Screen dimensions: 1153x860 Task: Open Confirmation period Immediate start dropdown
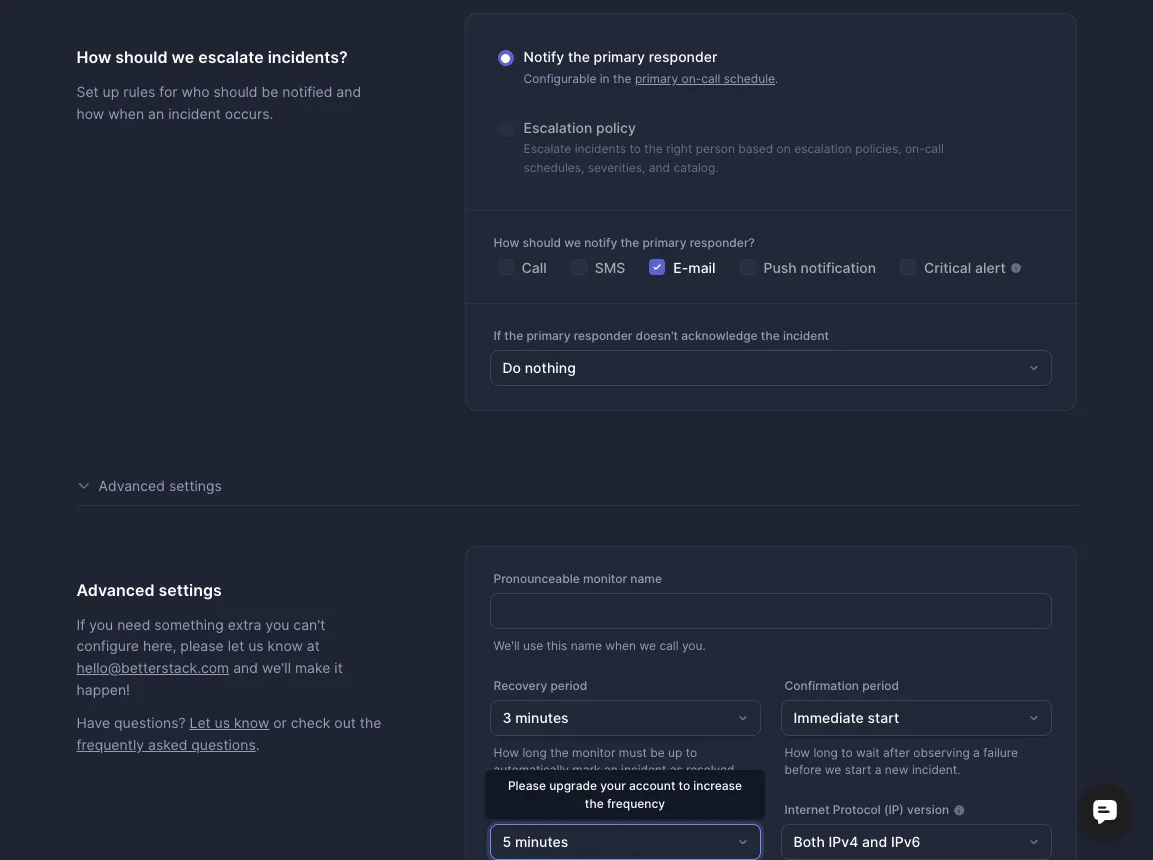(x=916, y=718)
